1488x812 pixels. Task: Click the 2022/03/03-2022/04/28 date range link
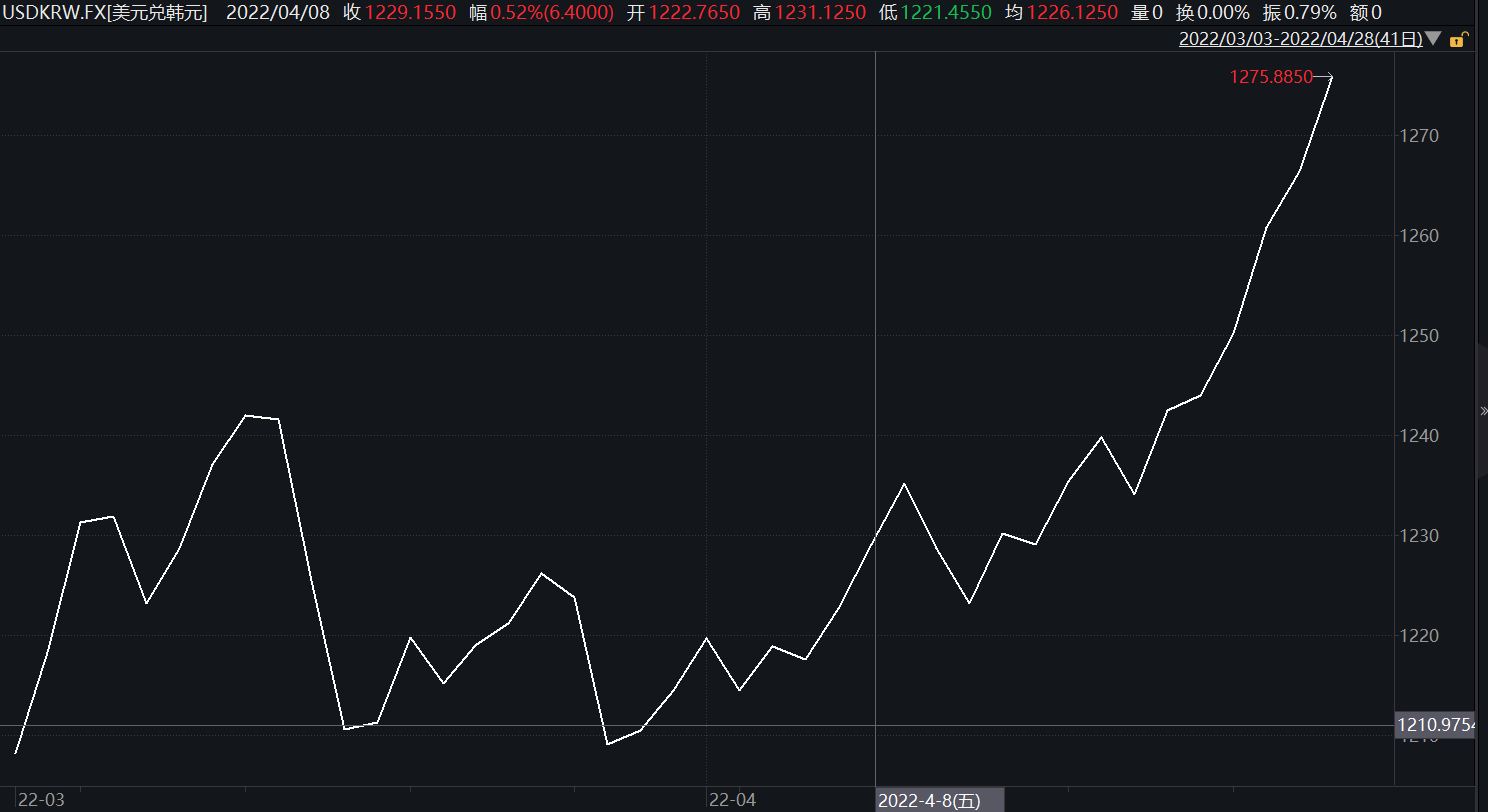(x=1300, y=40)
